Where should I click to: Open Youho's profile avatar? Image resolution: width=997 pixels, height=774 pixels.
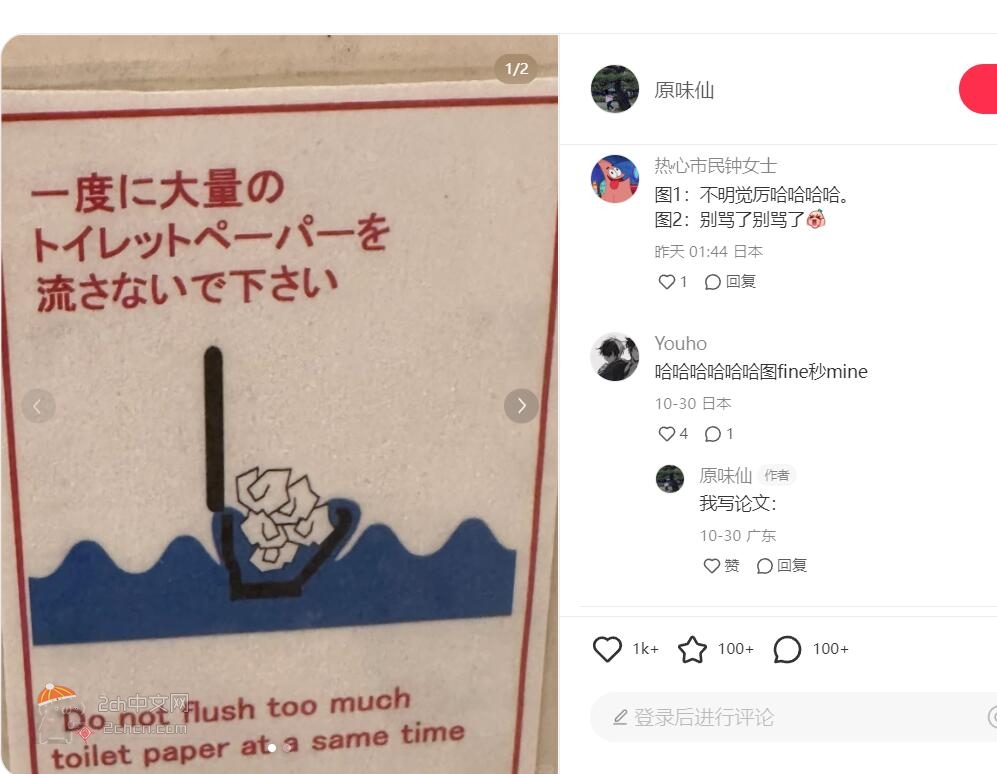(614, 357)
